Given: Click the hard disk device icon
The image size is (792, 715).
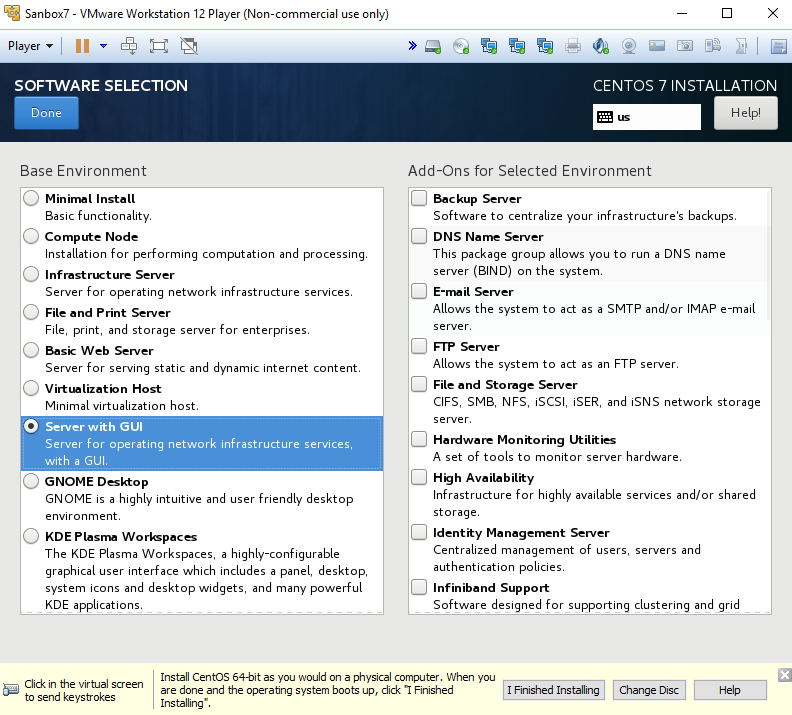Looking at the screenshot, I should 433,46.
